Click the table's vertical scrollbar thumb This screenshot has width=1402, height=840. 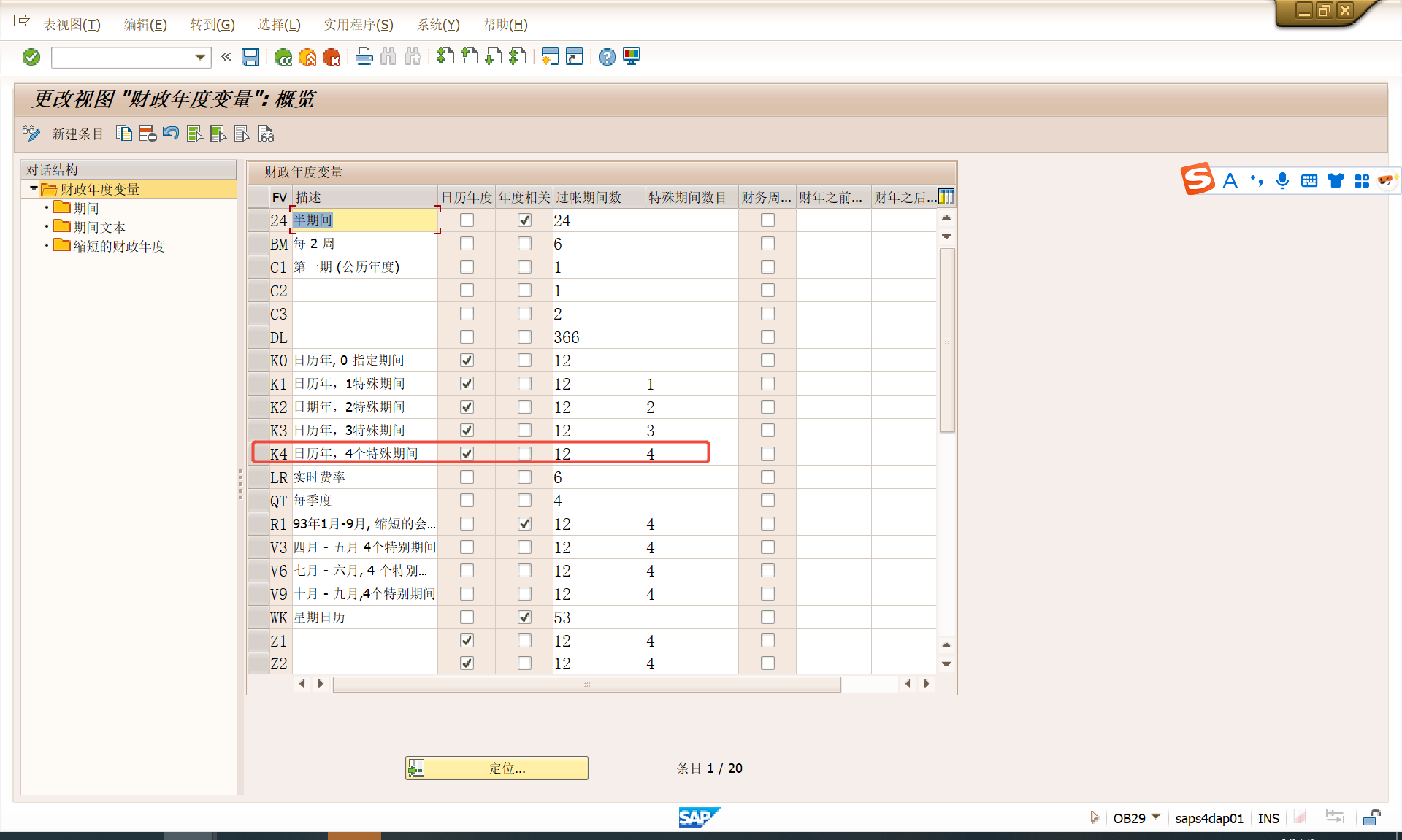tap(947, 340)
